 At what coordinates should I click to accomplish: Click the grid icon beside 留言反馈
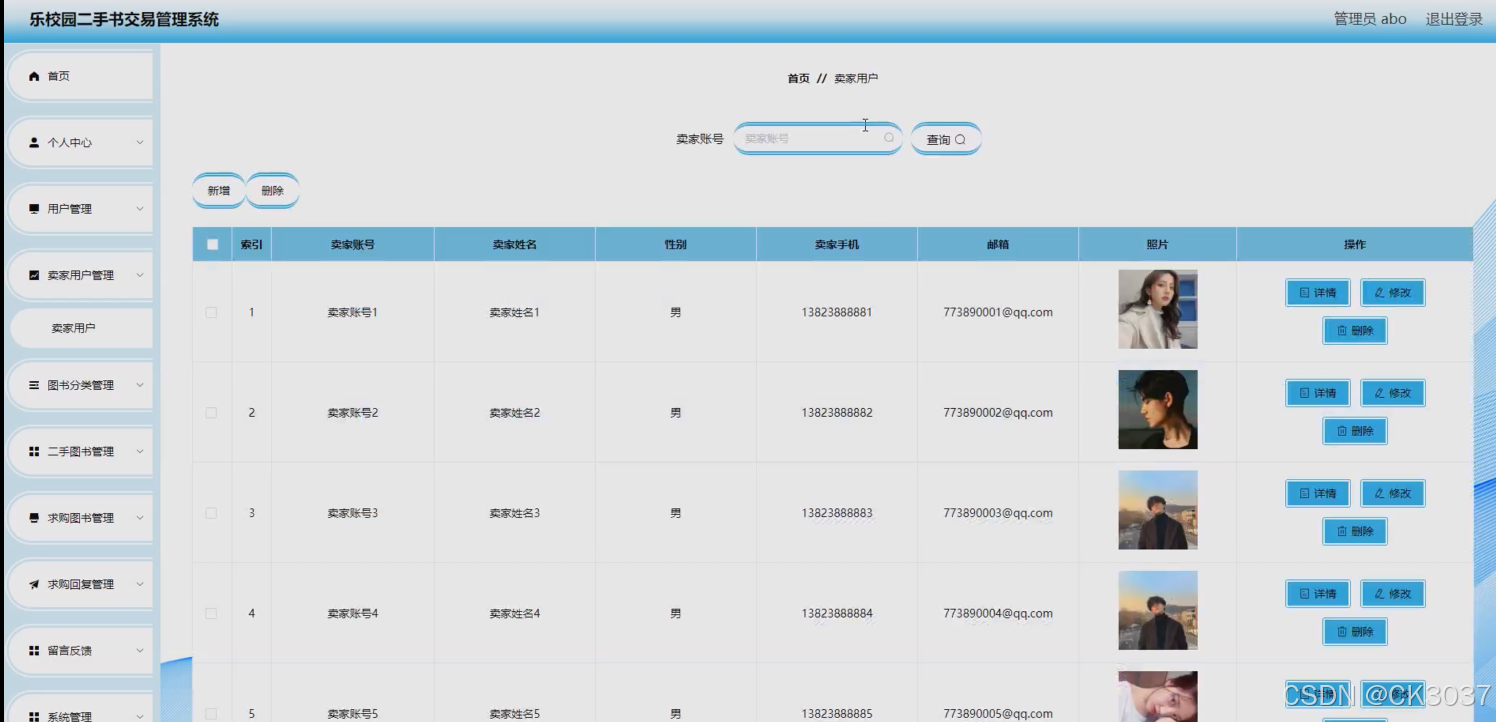click(34, 650)
